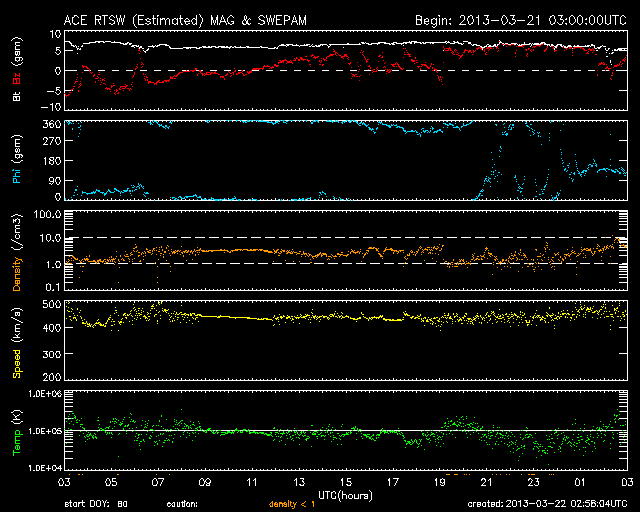Click the '05' hour label on the time axis

[x=111, y=482]
